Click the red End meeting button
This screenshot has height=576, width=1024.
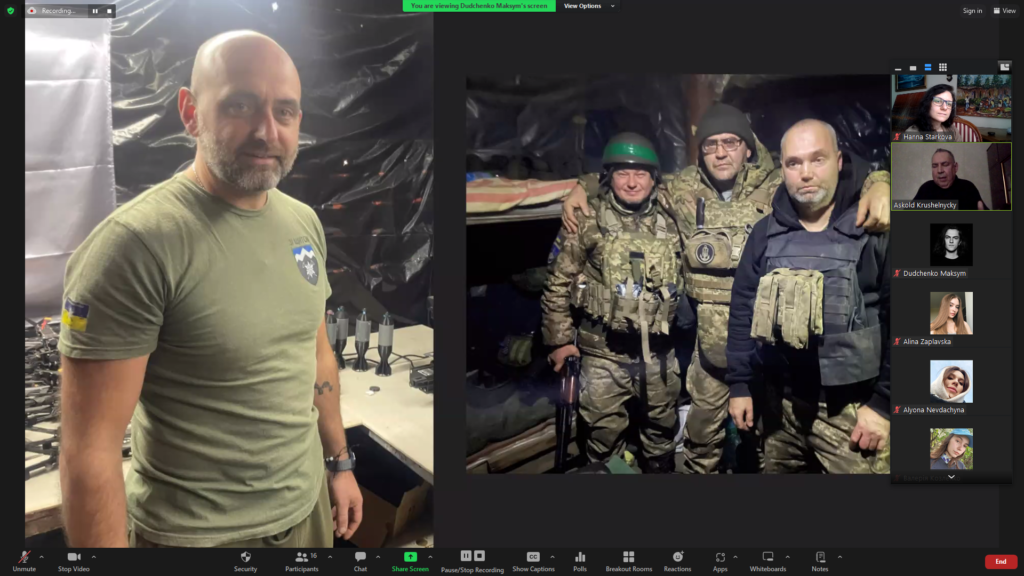pos(1000,562)
